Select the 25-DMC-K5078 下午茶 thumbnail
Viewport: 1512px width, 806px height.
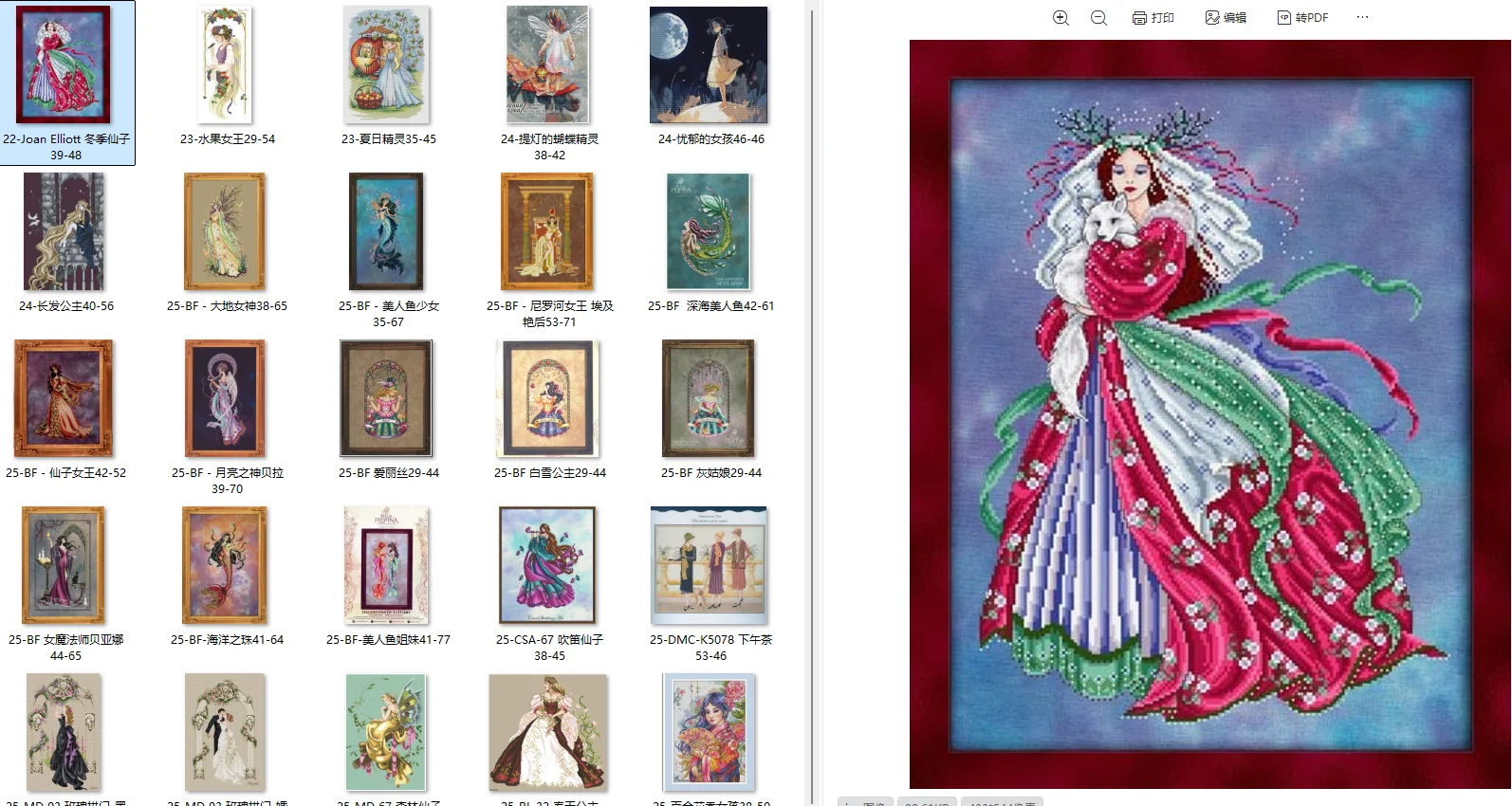[709, 565]
